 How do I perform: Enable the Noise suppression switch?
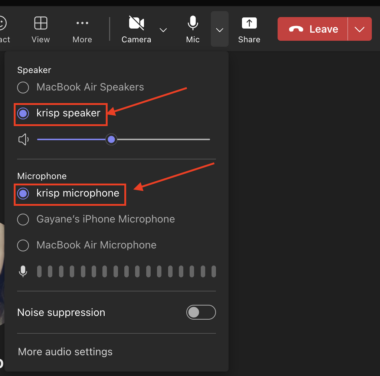[x=201, y=312]
